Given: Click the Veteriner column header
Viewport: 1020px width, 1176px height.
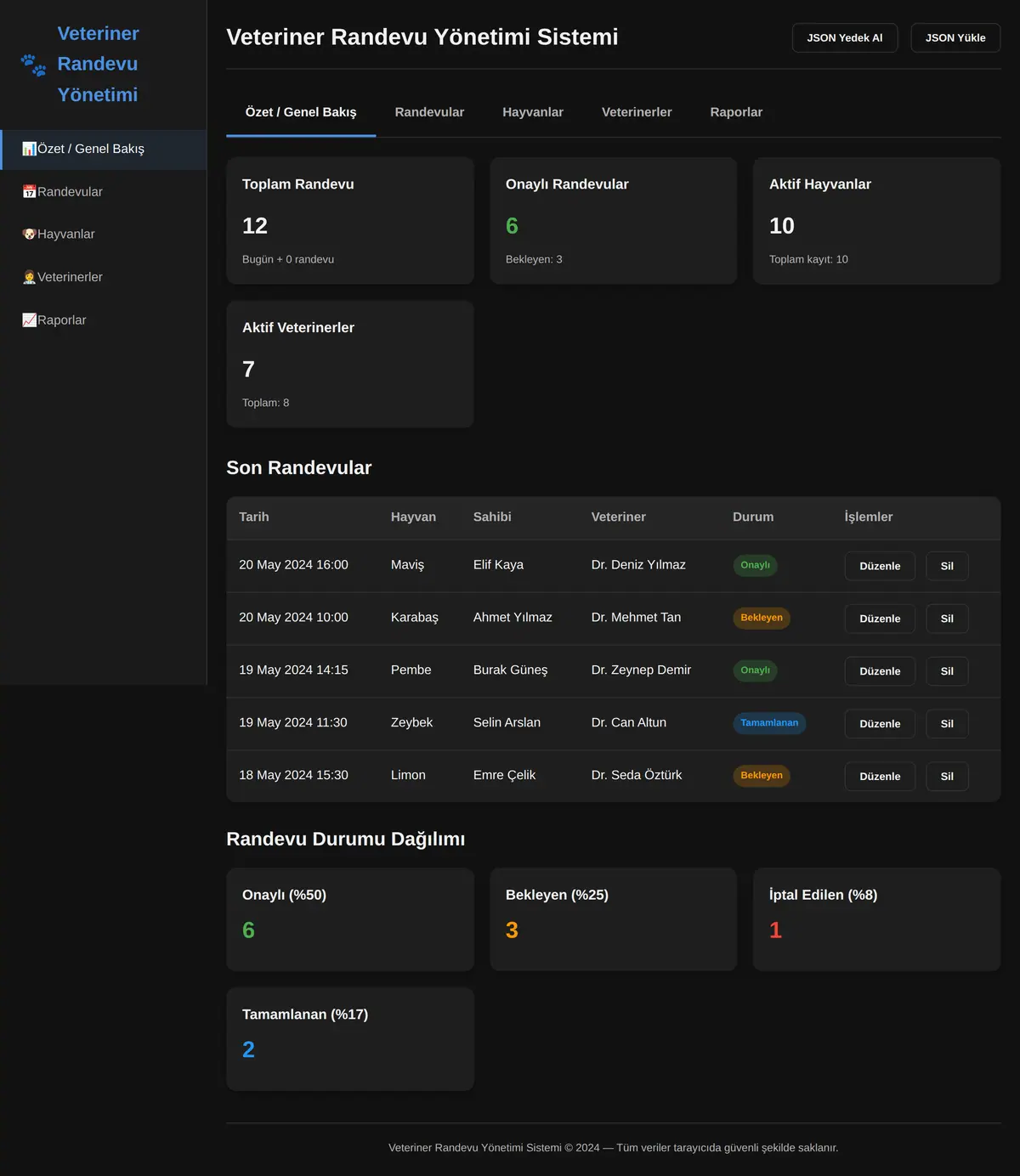Looking at the screenshot, I should tap(619, 517).
